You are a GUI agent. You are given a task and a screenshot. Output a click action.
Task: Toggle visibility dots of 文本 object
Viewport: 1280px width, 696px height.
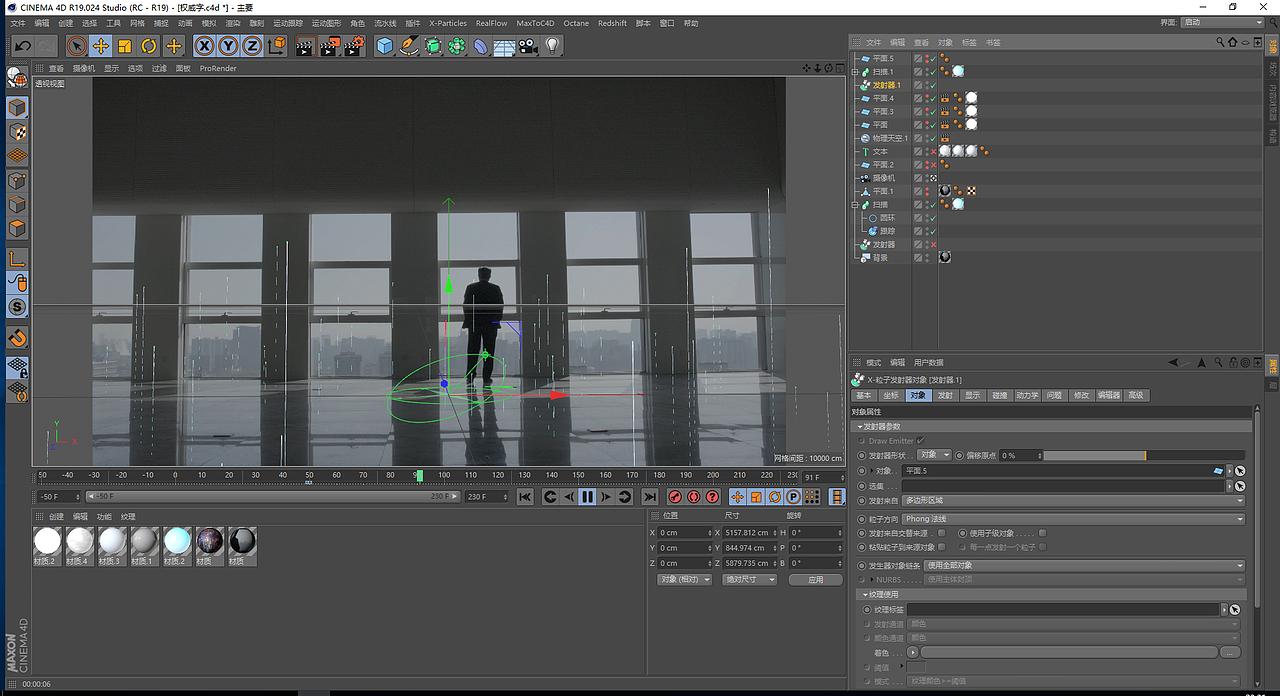coord(926,151)
